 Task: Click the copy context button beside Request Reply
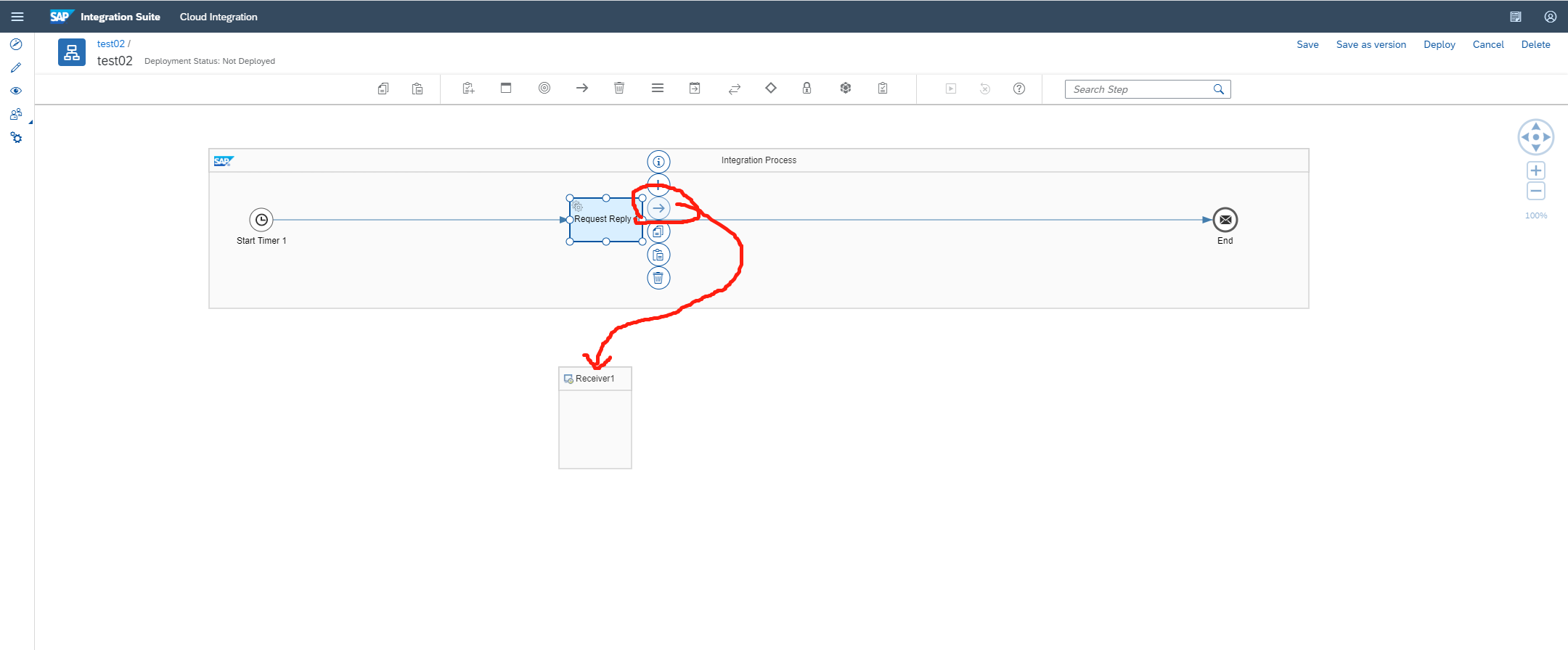point(658,231)
